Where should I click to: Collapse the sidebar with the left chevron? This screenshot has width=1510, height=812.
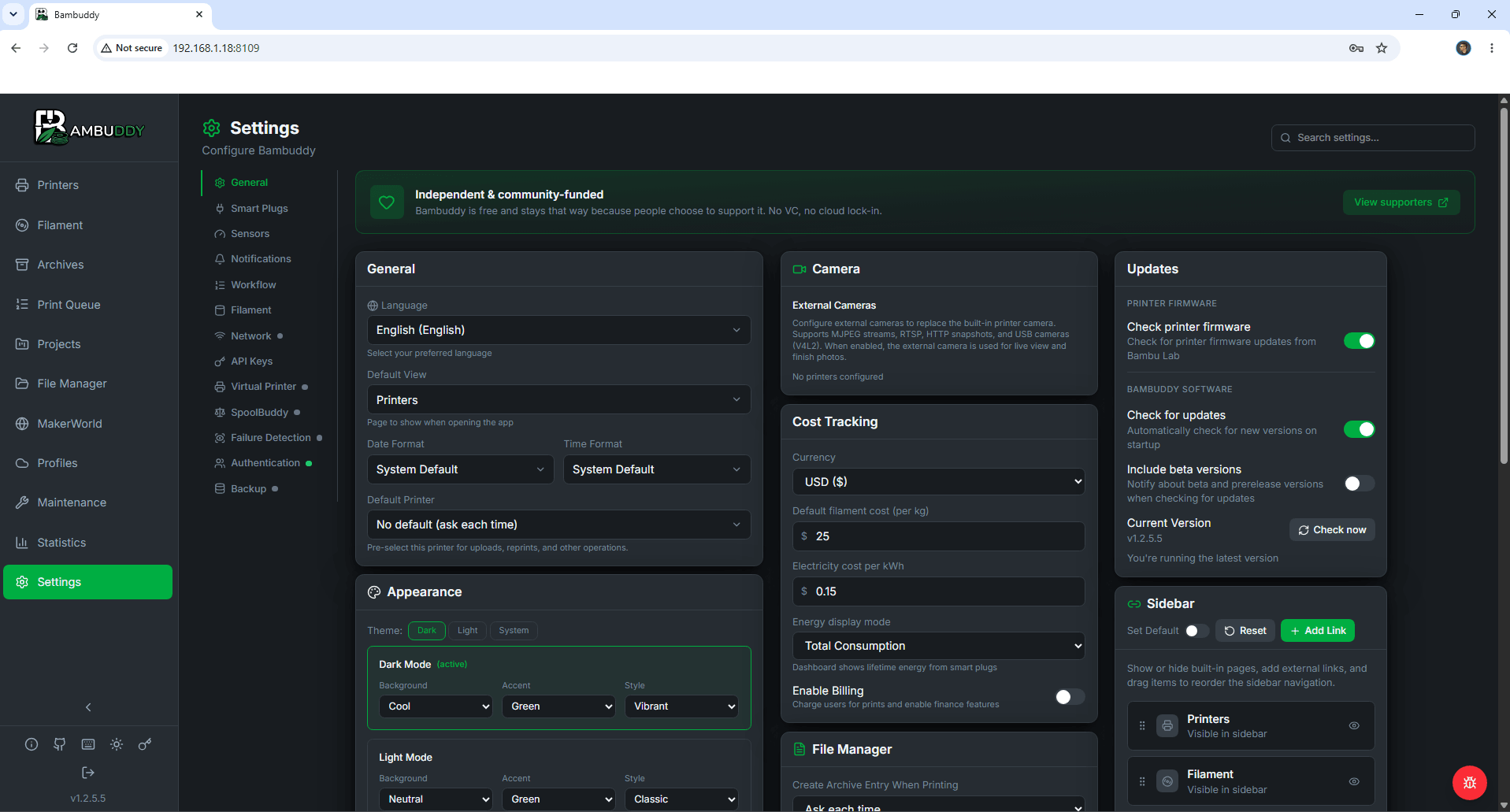(x=88, y=707)
